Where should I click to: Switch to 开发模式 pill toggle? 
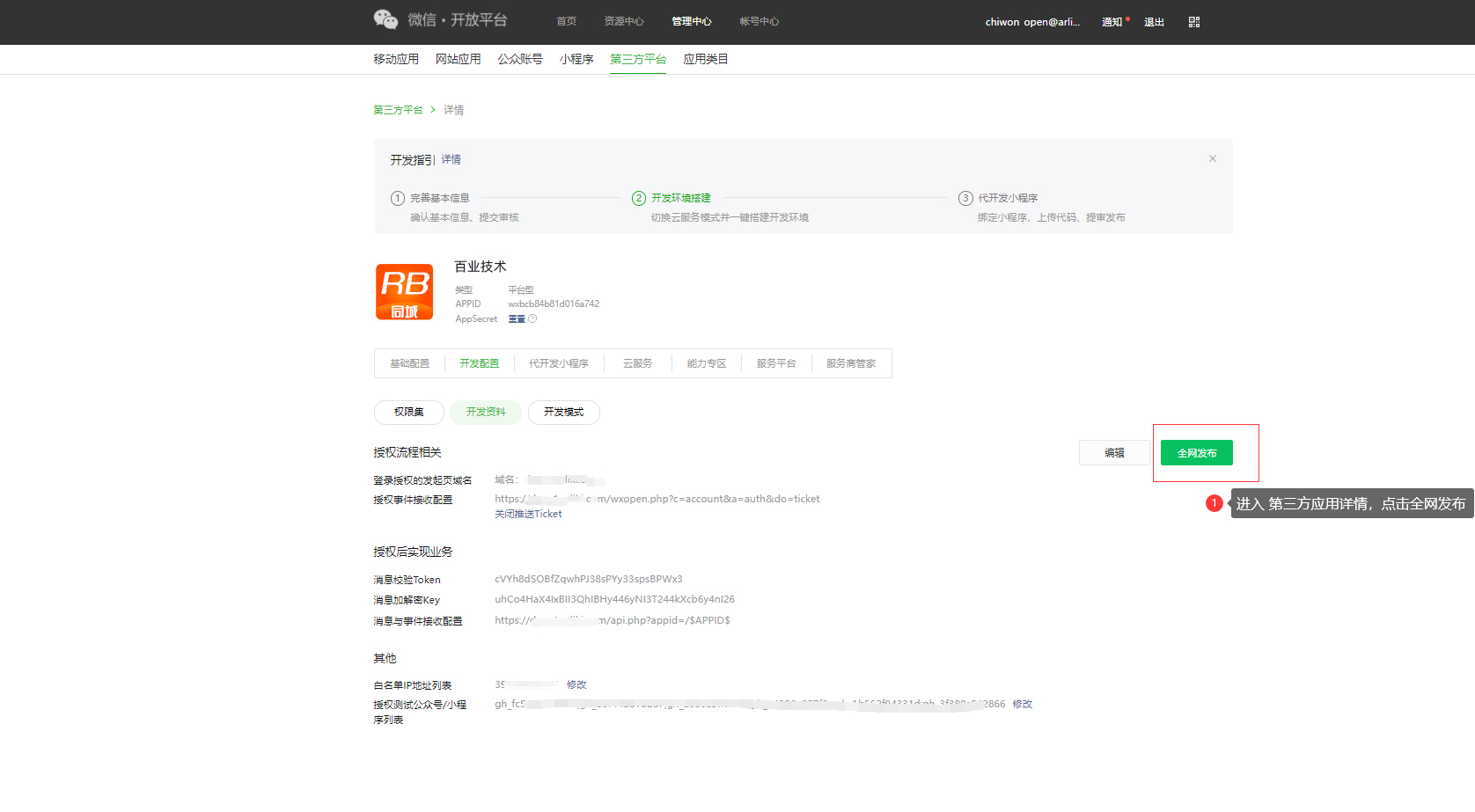tap(563, 413)
